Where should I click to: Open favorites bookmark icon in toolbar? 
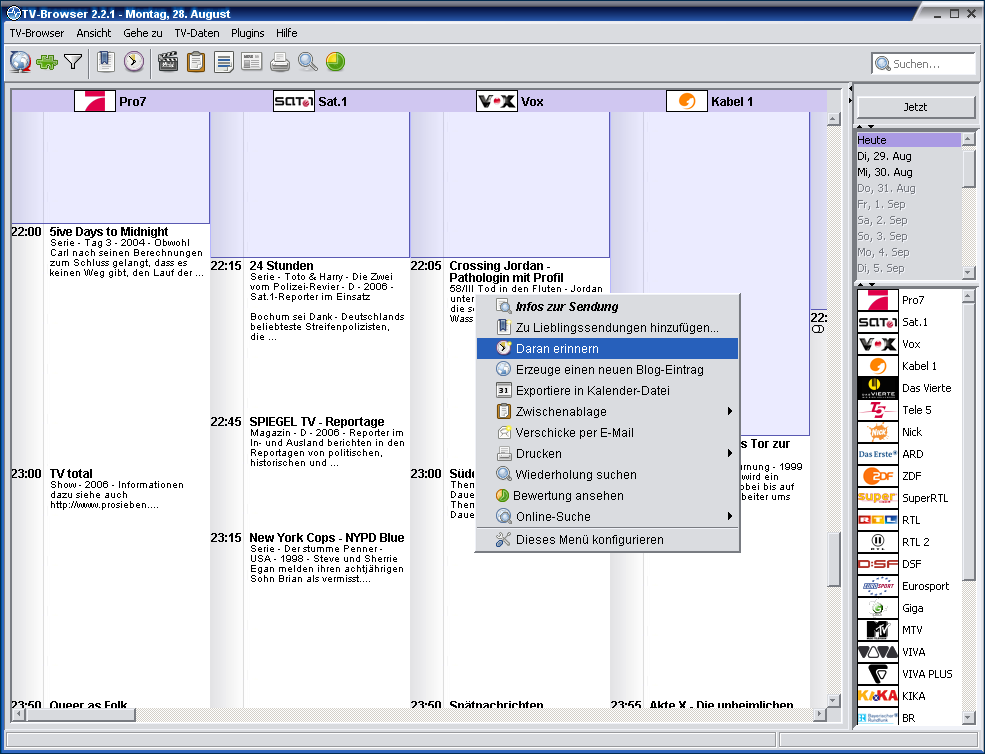(x=106, y=61)
